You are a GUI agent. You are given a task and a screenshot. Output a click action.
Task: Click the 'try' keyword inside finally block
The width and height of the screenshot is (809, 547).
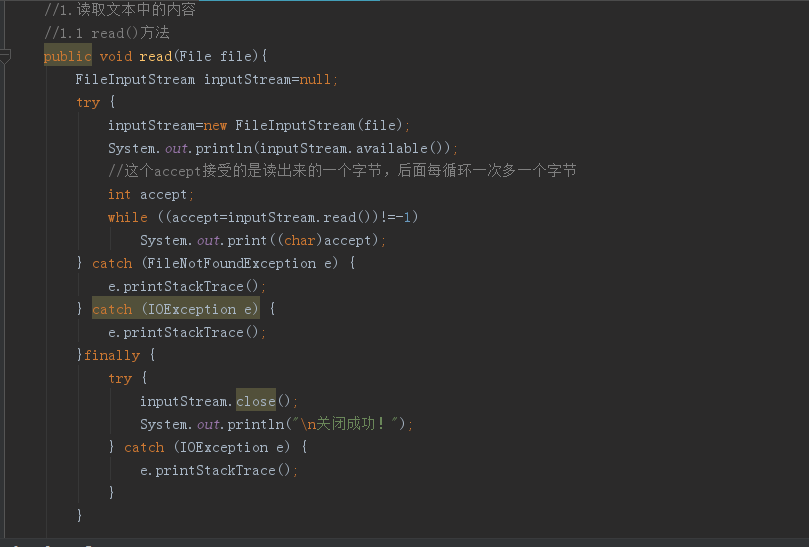click(120, 378)
